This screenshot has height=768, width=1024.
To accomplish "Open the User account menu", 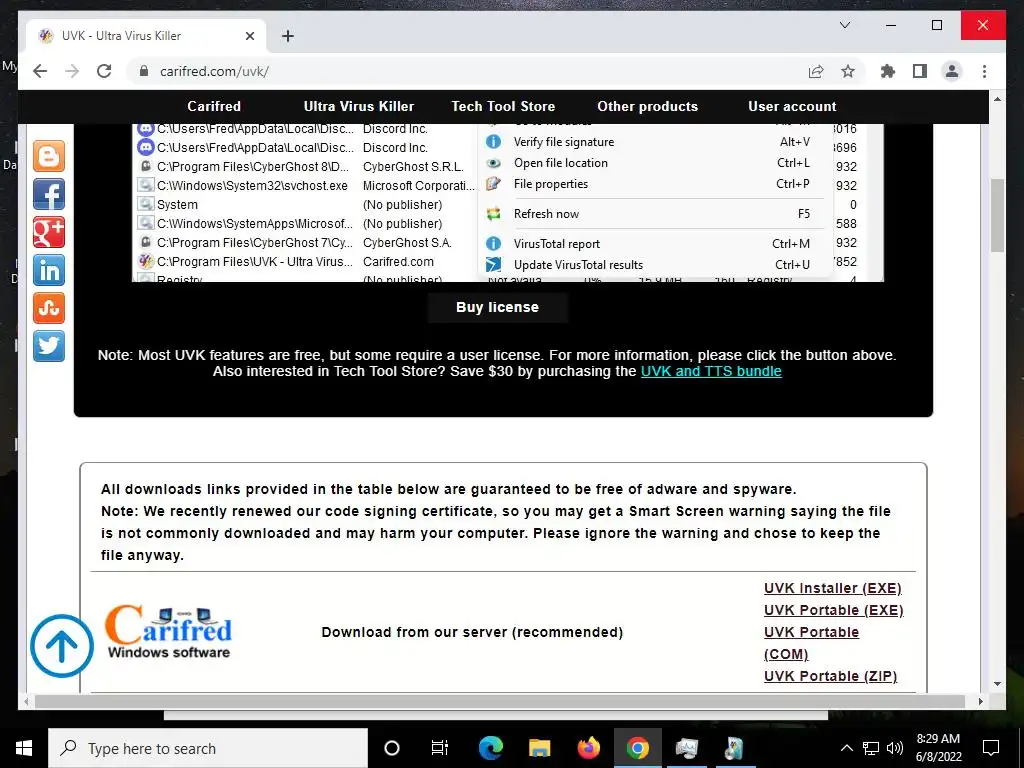I will coord(792,106).
